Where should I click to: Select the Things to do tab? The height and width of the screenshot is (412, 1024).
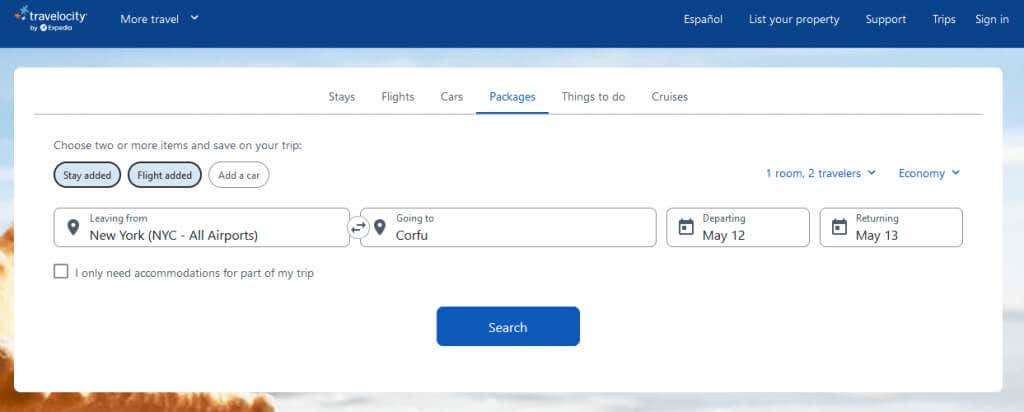click(x=593, y=97)
